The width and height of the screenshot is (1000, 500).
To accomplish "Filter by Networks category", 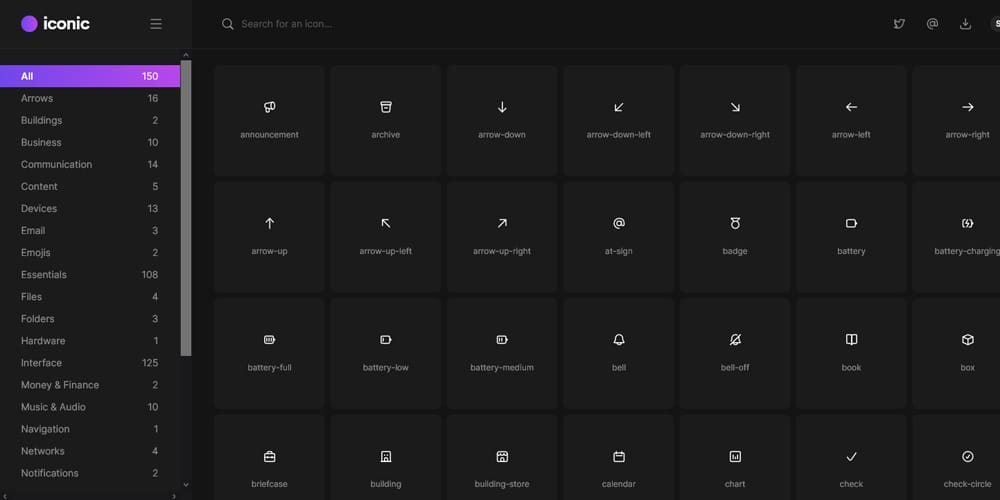I will click(x=90, y=451).
